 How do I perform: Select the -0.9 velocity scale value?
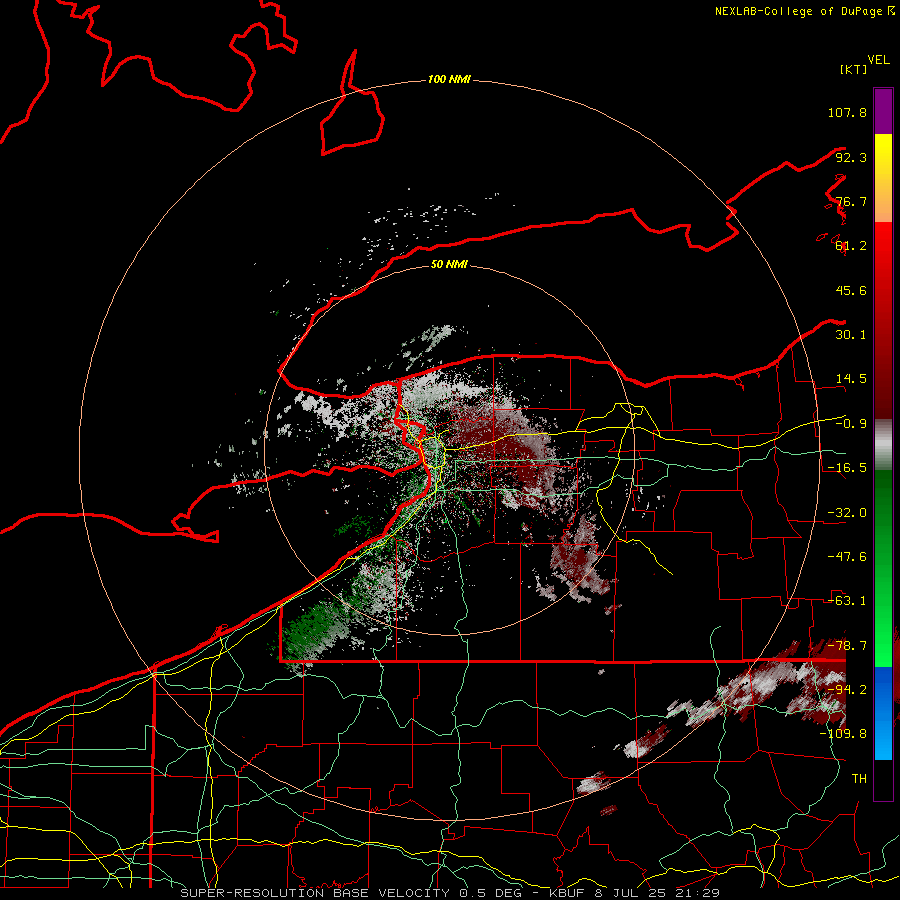[x=851, y=424]
